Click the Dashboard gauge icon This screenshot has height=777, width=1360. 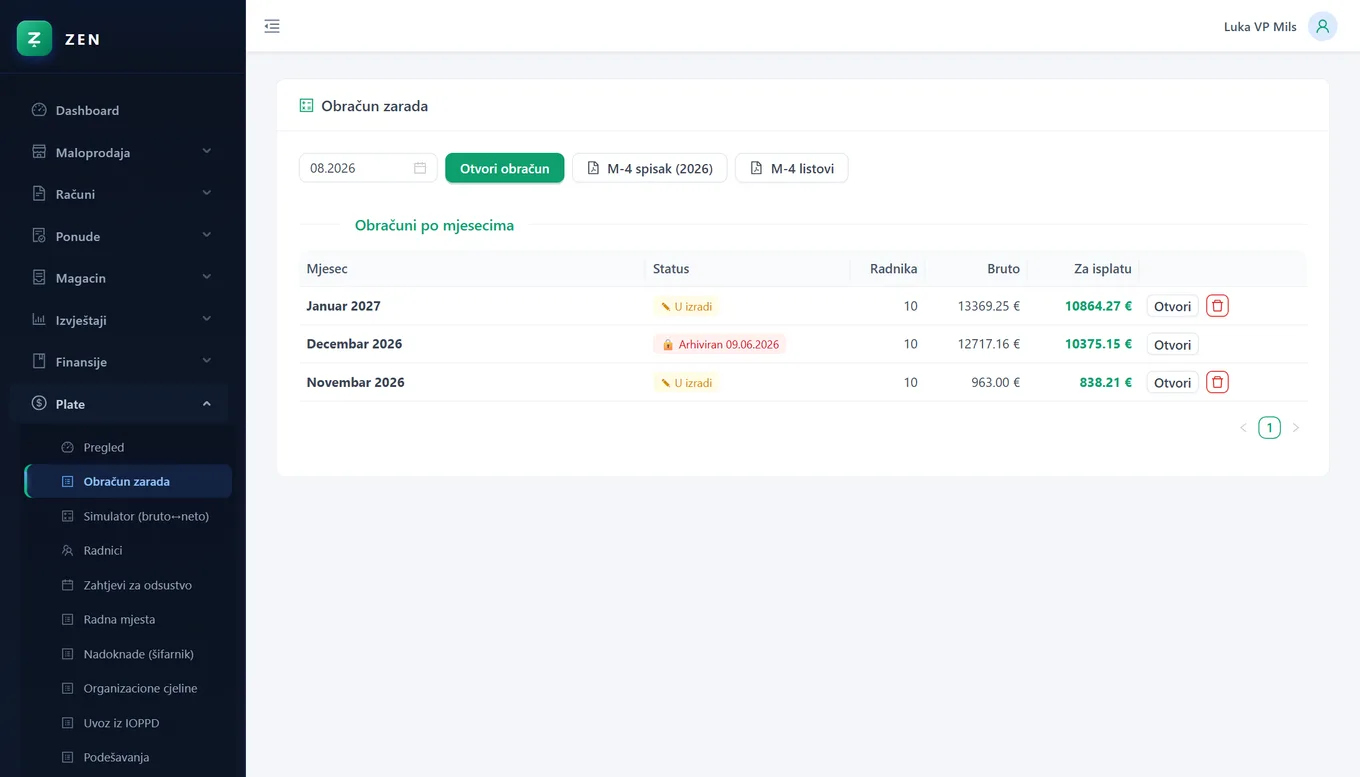click(39, 110)
